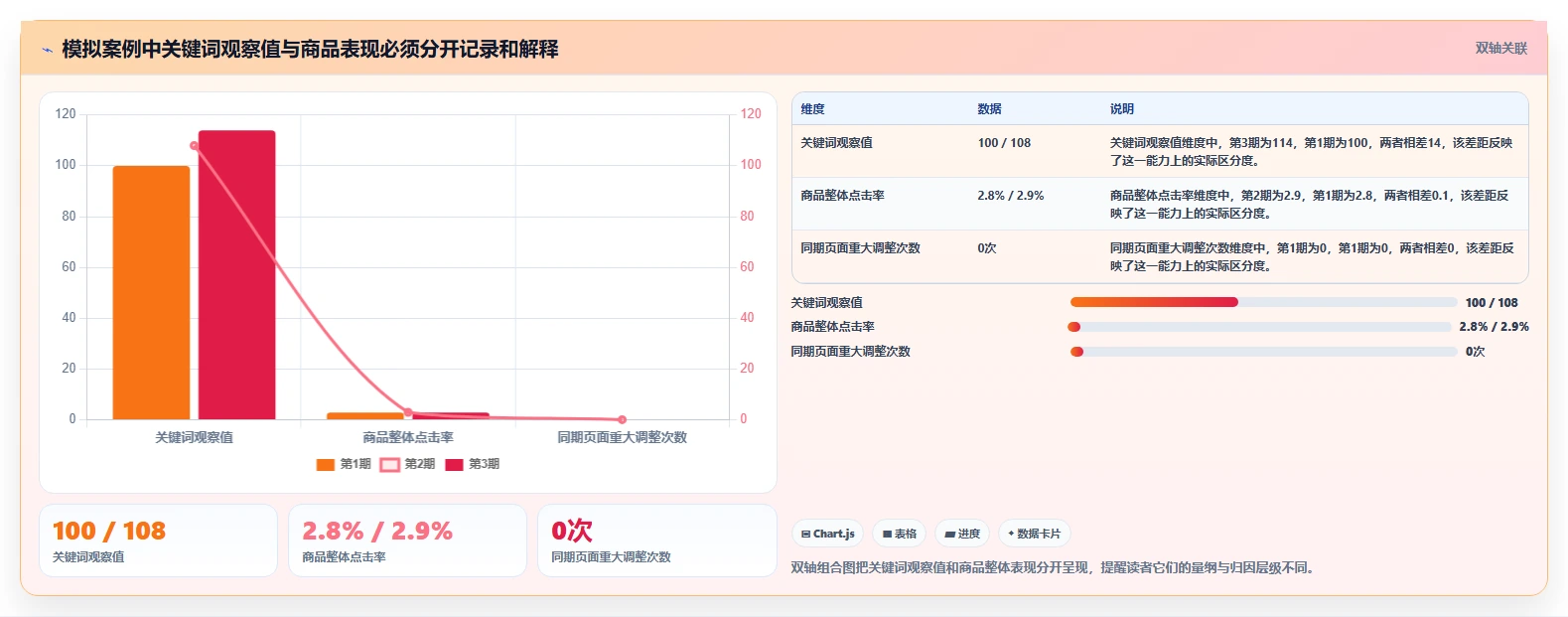
Task: Click the 关键词观察值 progress bar
Action: point(1263,302)
